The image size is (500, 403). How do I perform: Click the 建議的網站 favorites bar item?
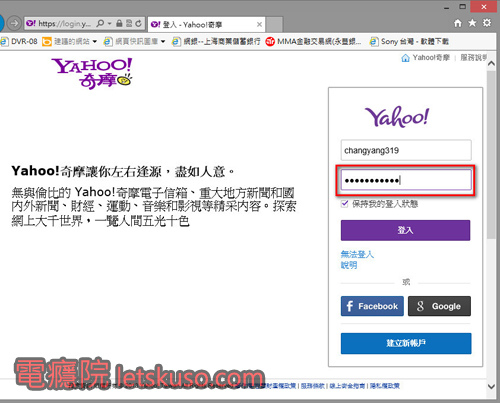(66, 42)
